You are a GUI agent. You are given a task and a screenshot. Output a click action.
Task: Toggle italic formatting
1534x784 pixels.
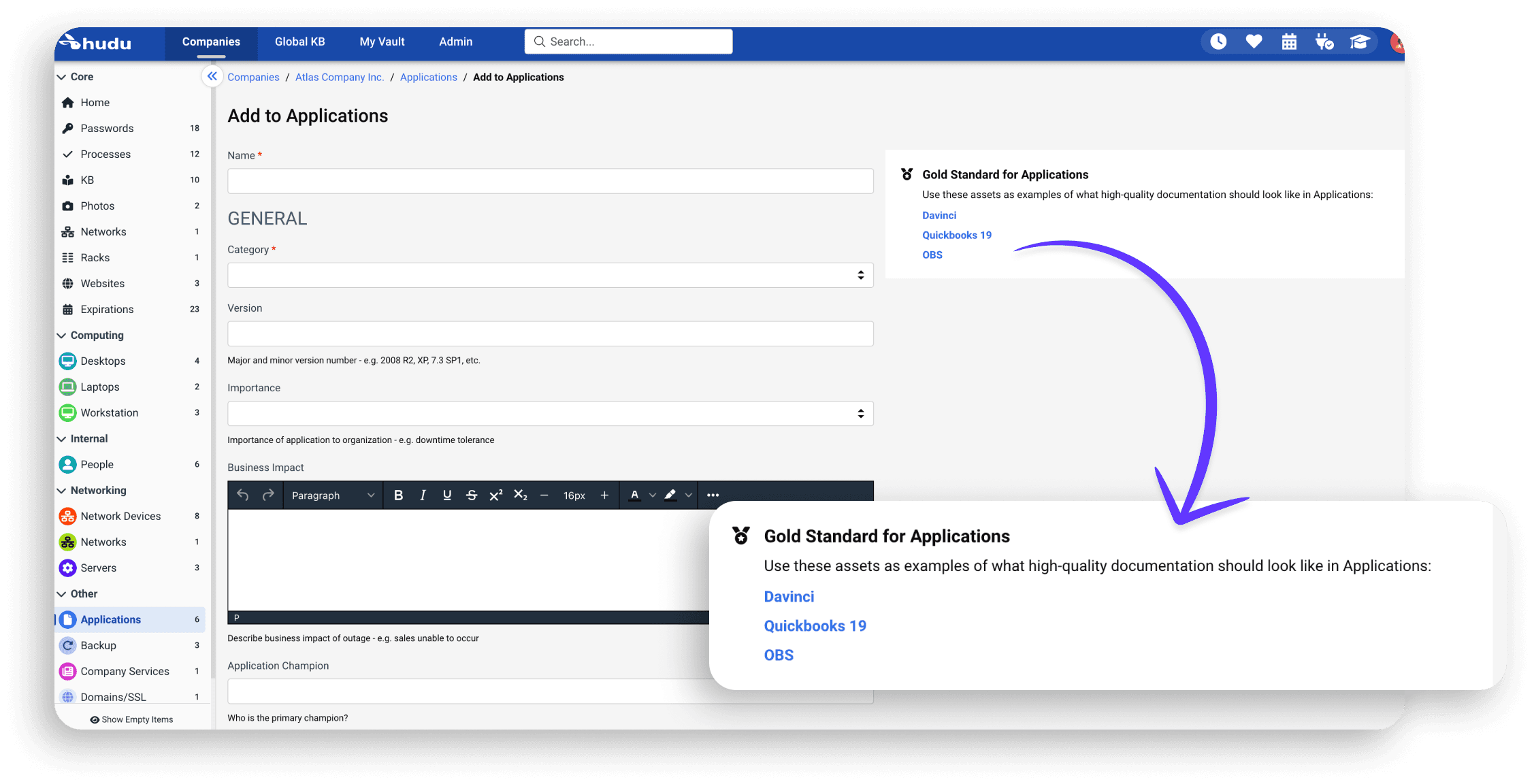point(423,495)
